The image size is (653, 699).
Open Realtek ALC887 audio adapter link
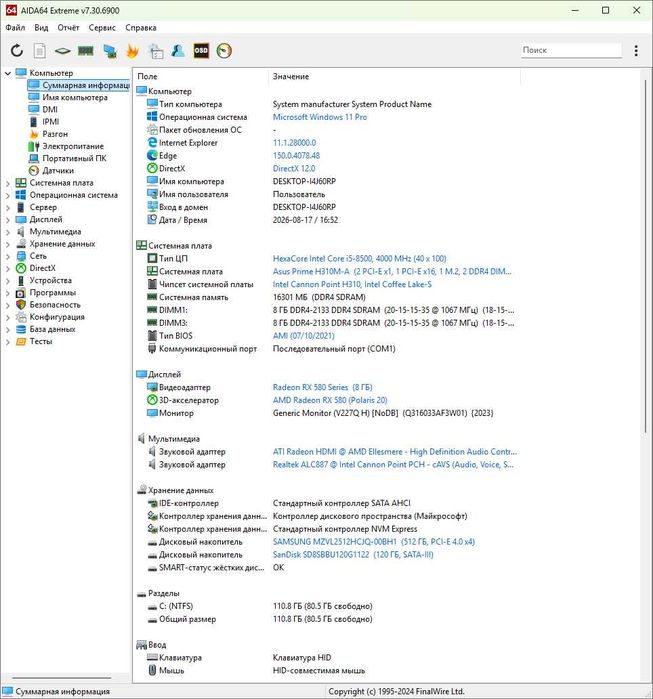click(393, 465)
